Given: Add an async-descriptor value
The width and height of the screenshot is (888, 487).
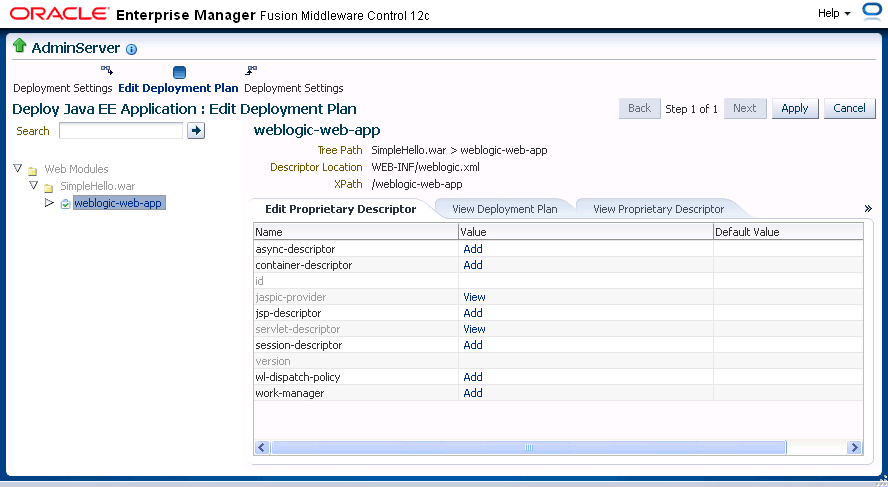Looking at the screenshot, I should click(473, 249).
